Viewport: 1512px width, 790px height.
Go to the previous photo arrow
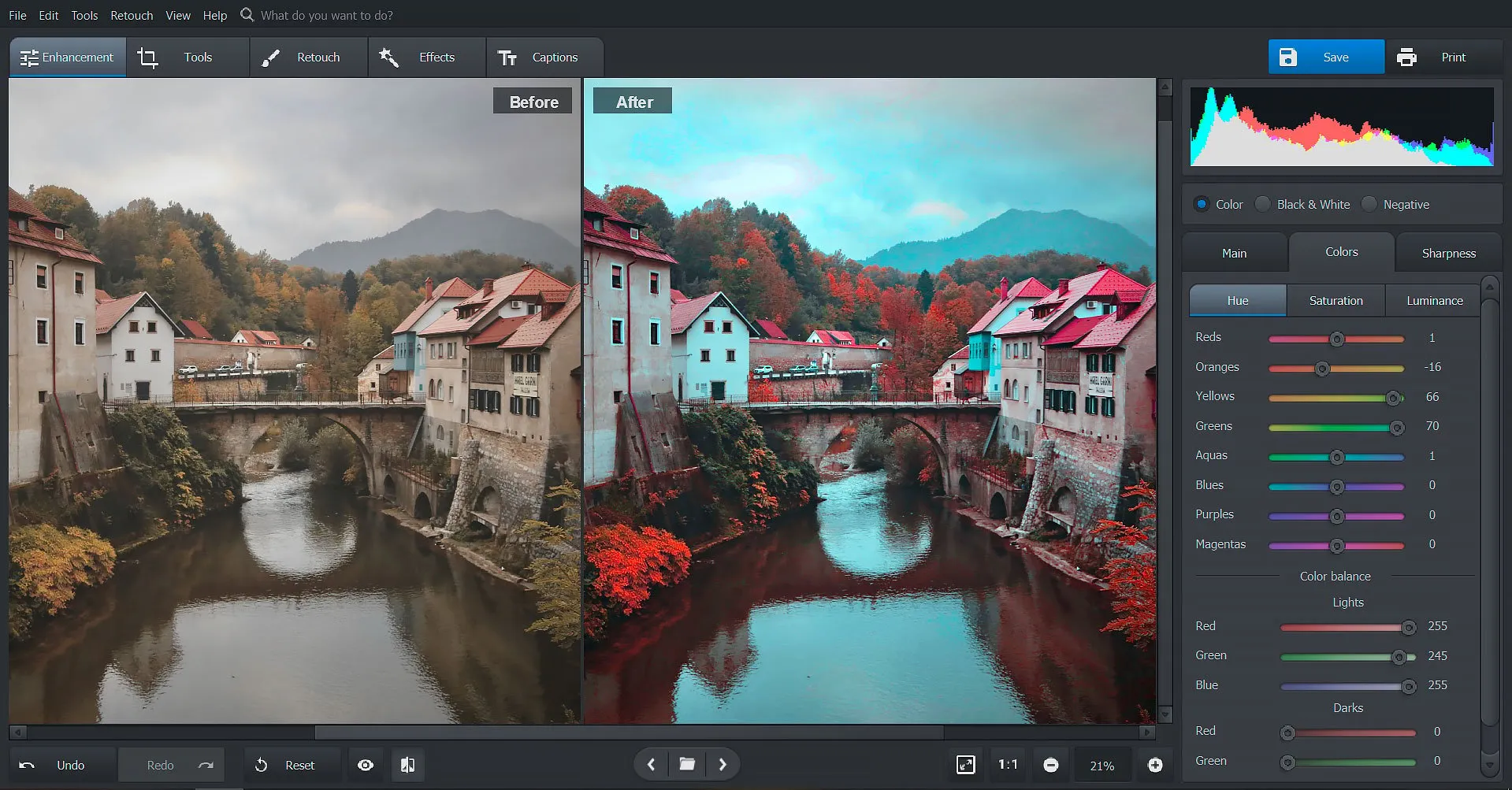[x=651, y=764]
